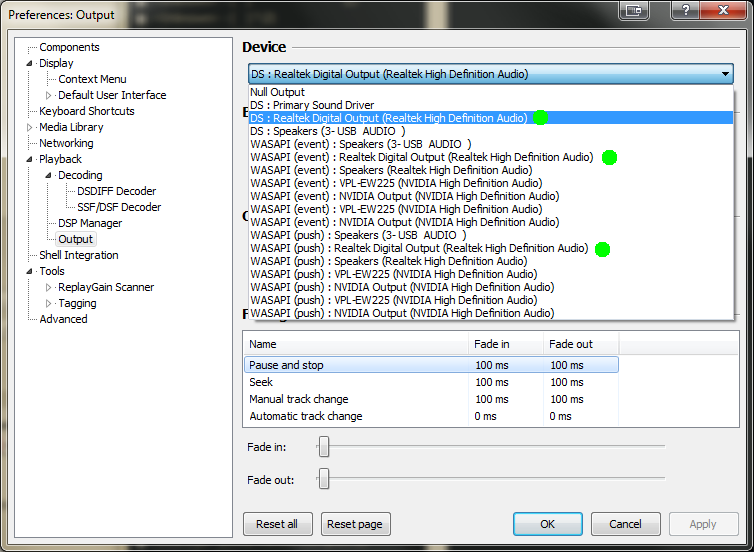Select the ReplayGain Scanner label

tap(106, 287)
